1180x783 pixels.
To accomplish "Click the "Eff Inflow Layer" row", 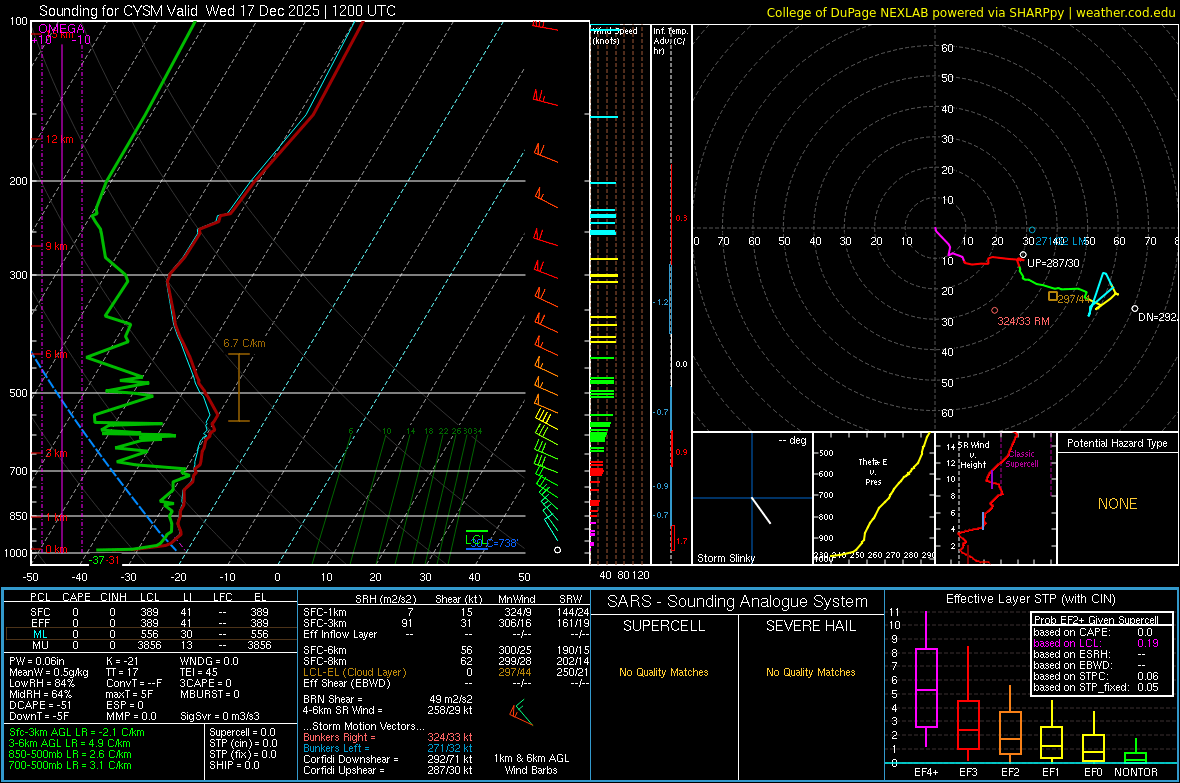I will click(446, 635).
